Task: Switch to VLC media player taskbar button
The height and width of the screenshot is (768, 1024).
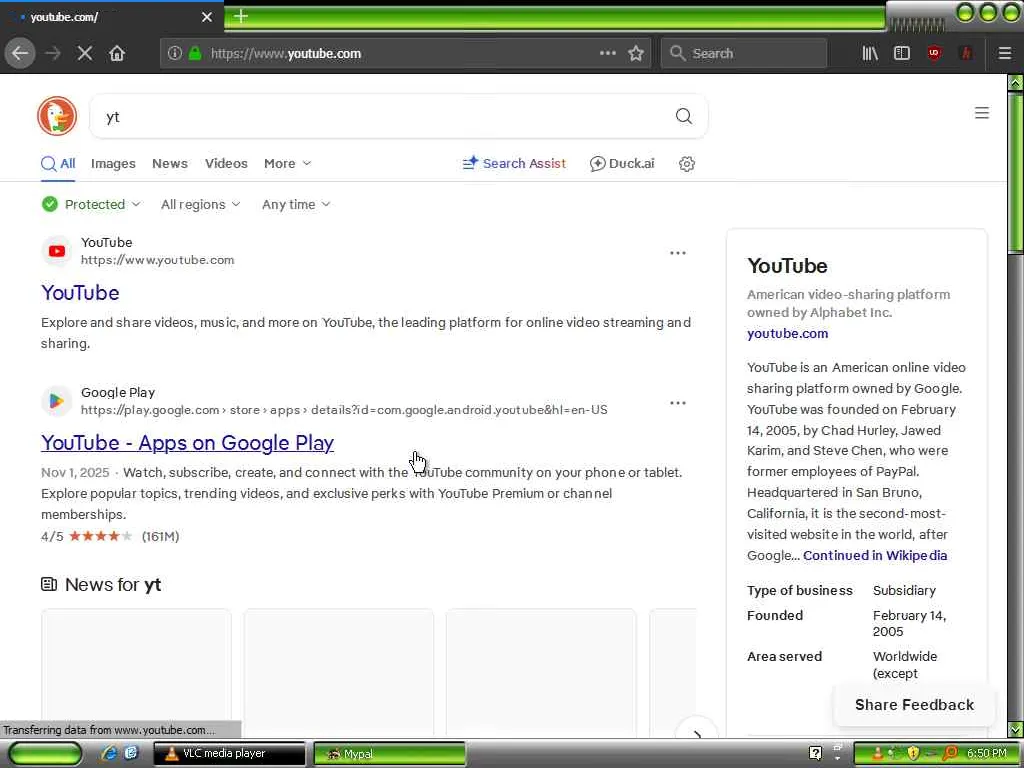Action: tap(229, 754)
